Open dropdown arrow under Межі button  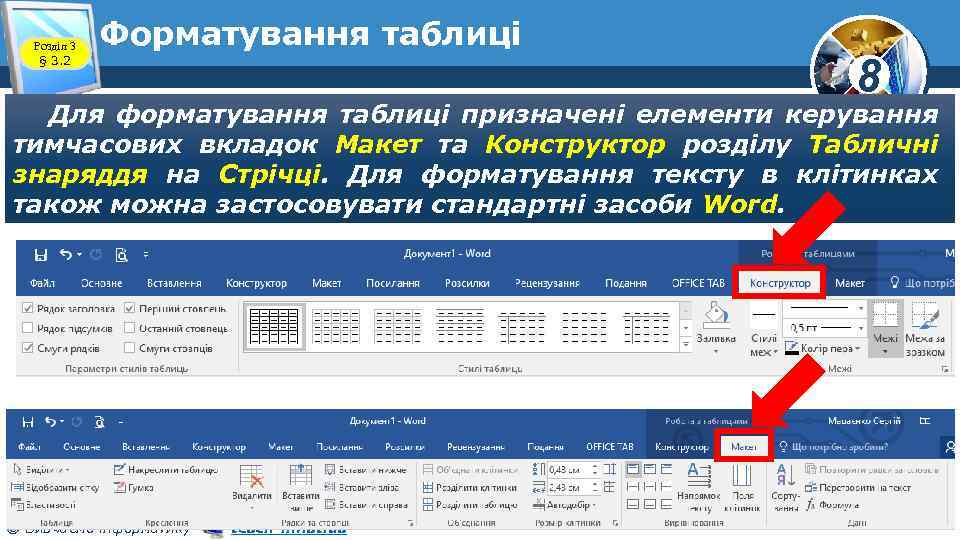click(x=885, y=352)
